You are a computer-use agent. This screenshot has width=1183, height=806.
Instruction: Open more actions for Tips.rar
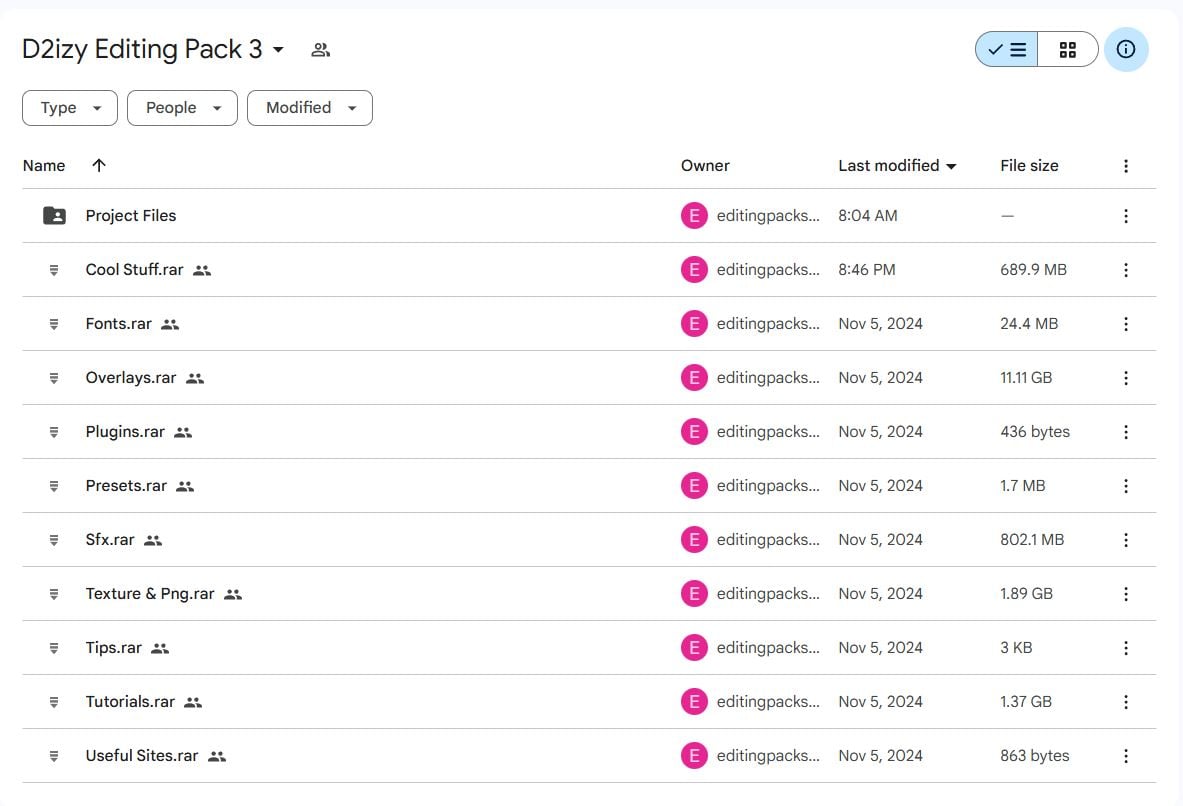[1126, 648]
